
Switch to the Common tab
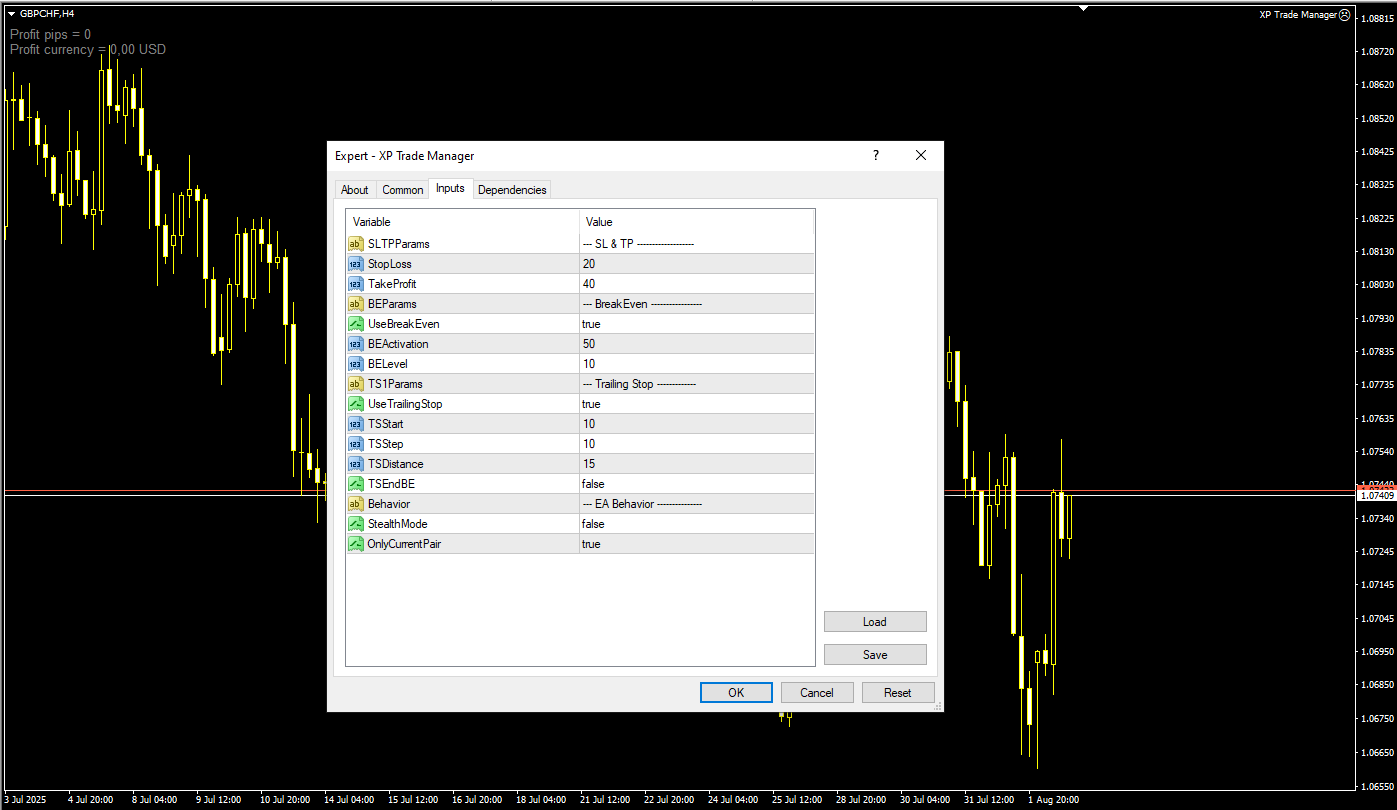coord(402,189)
